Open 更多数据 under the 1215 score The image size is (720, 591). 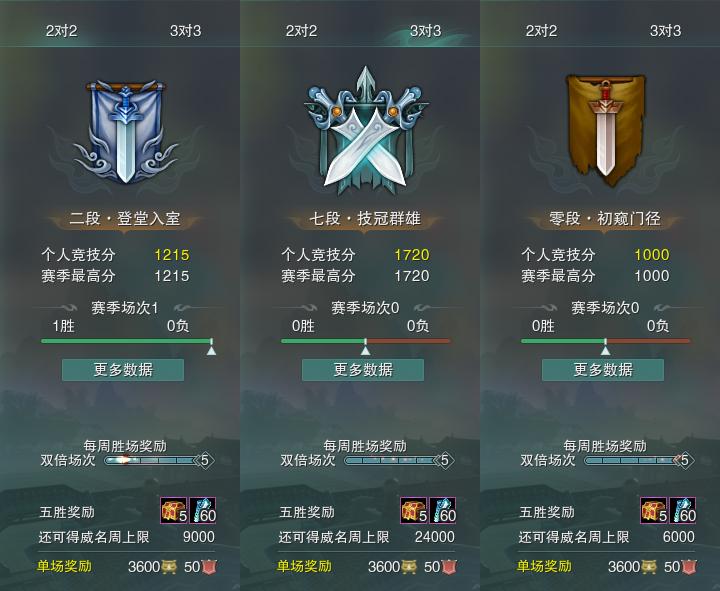click(x=123, y=370)
